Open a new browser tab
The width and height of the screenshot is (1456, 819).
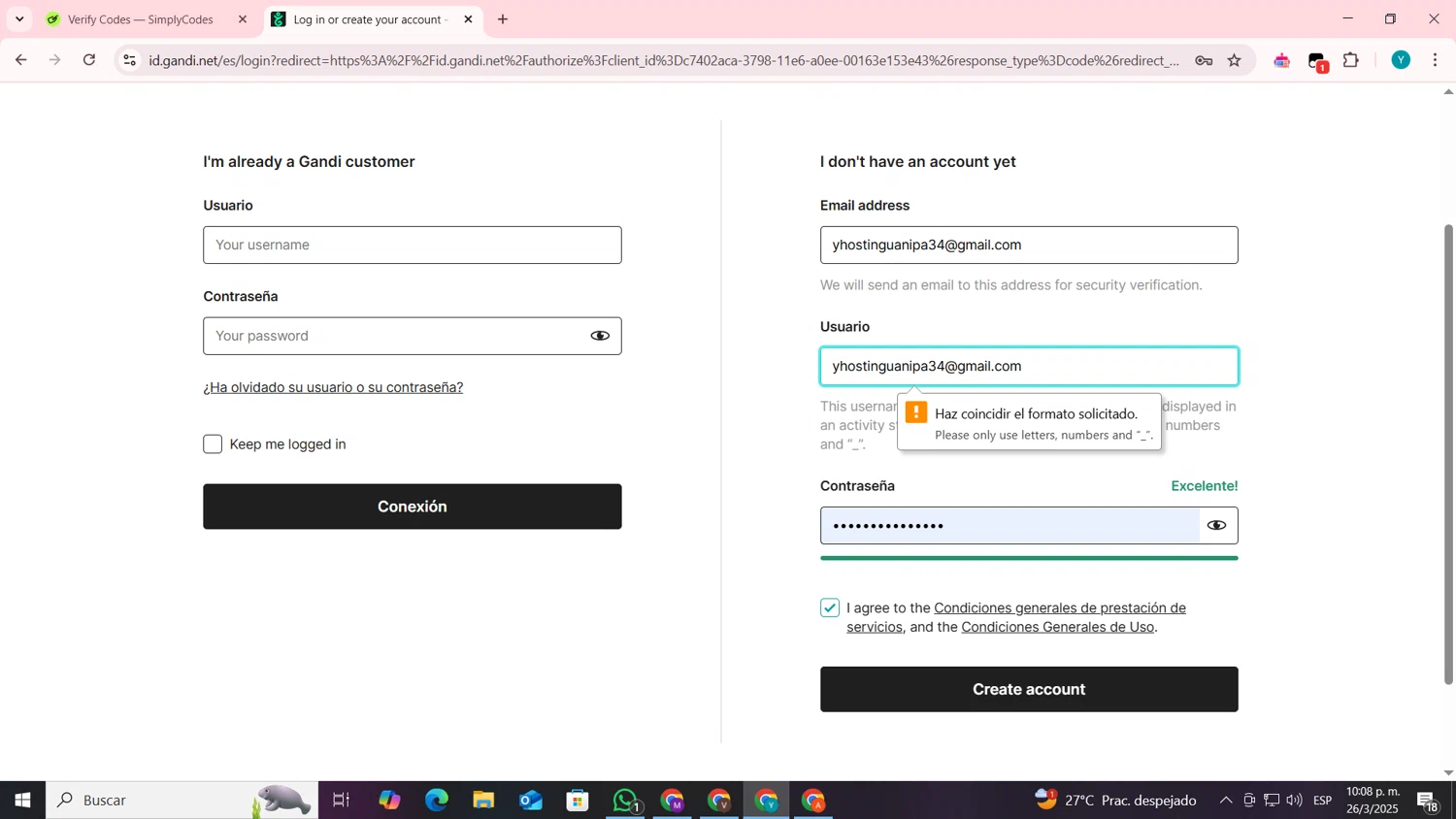click(503, 19)
